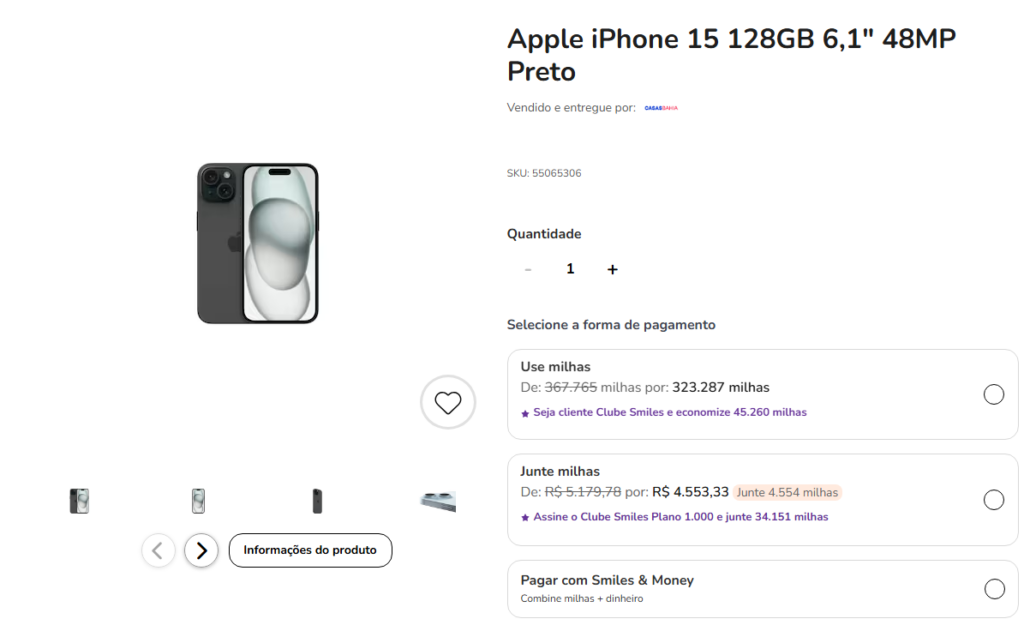Select the 'Use milhas' payment option

[x=993, y=394]
